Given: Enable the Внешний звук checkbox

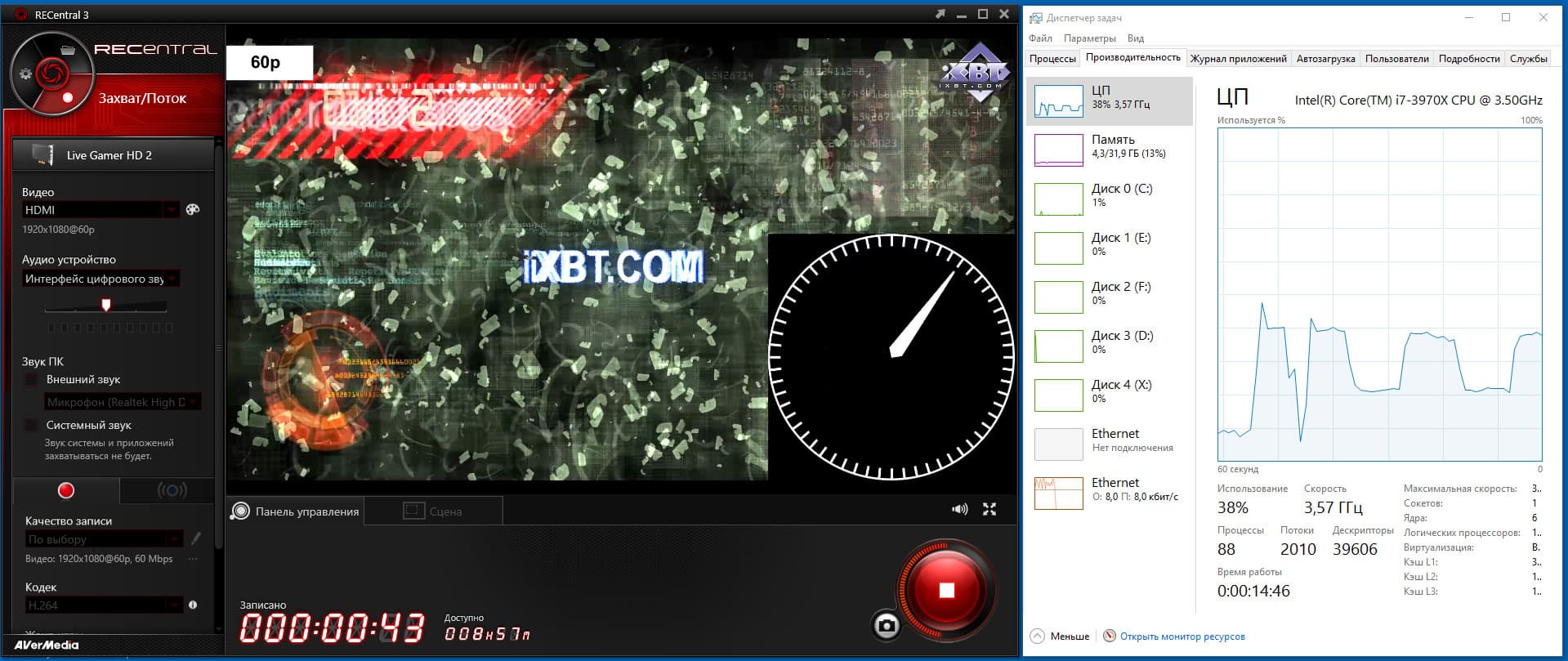Looking at the screenshot, I should tap(31, 380).
